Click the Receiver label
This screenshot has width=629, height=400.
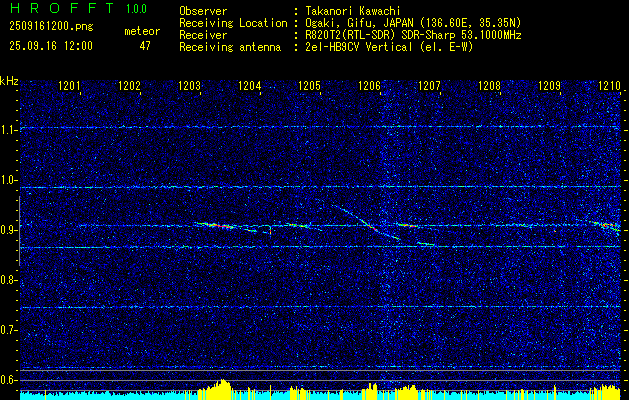click(203, 35)
